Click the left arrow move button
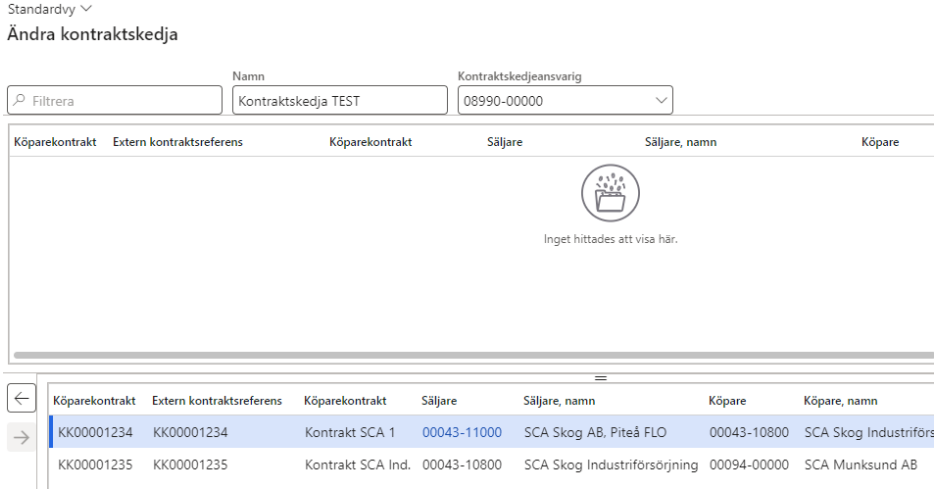939x499 pixels. click(22, 398)
